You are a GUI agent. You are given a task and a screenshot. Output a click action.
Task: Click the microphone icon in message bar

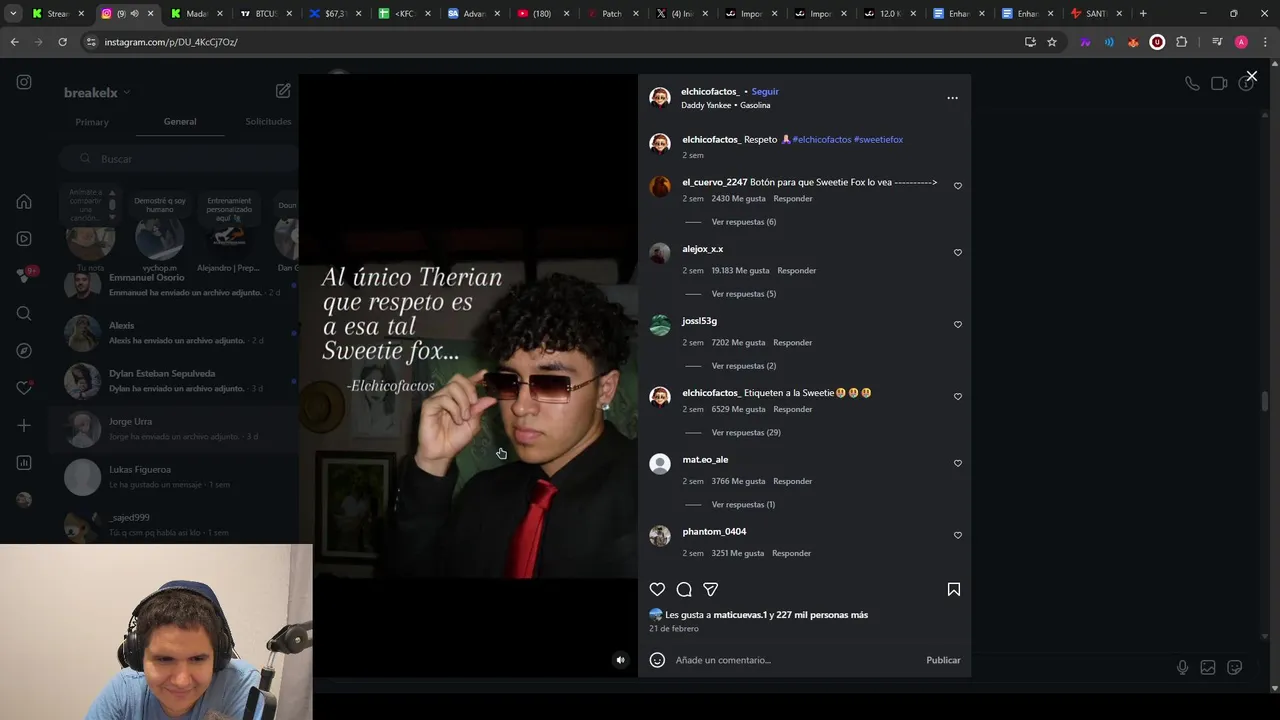coord(1182,667)
